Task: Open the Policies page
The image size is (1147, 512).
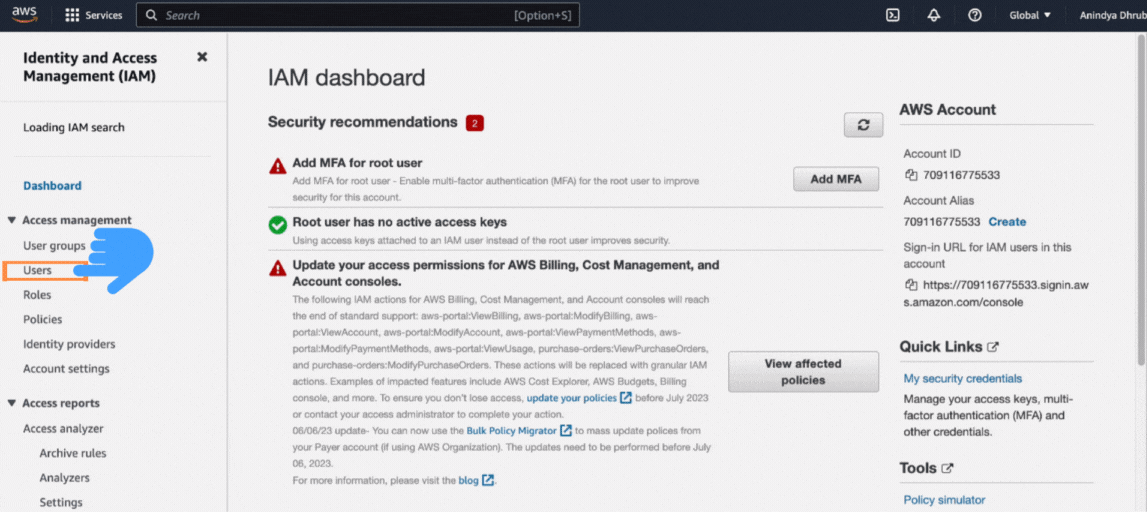Action: 42,320
